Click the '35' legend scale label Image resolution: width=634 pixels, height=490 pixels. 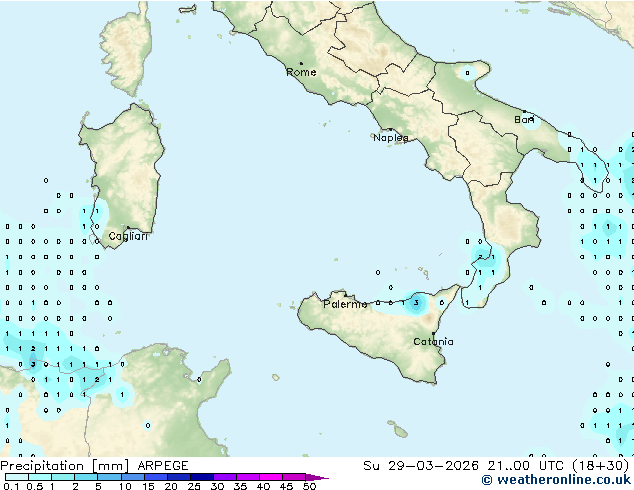(240, 486)
